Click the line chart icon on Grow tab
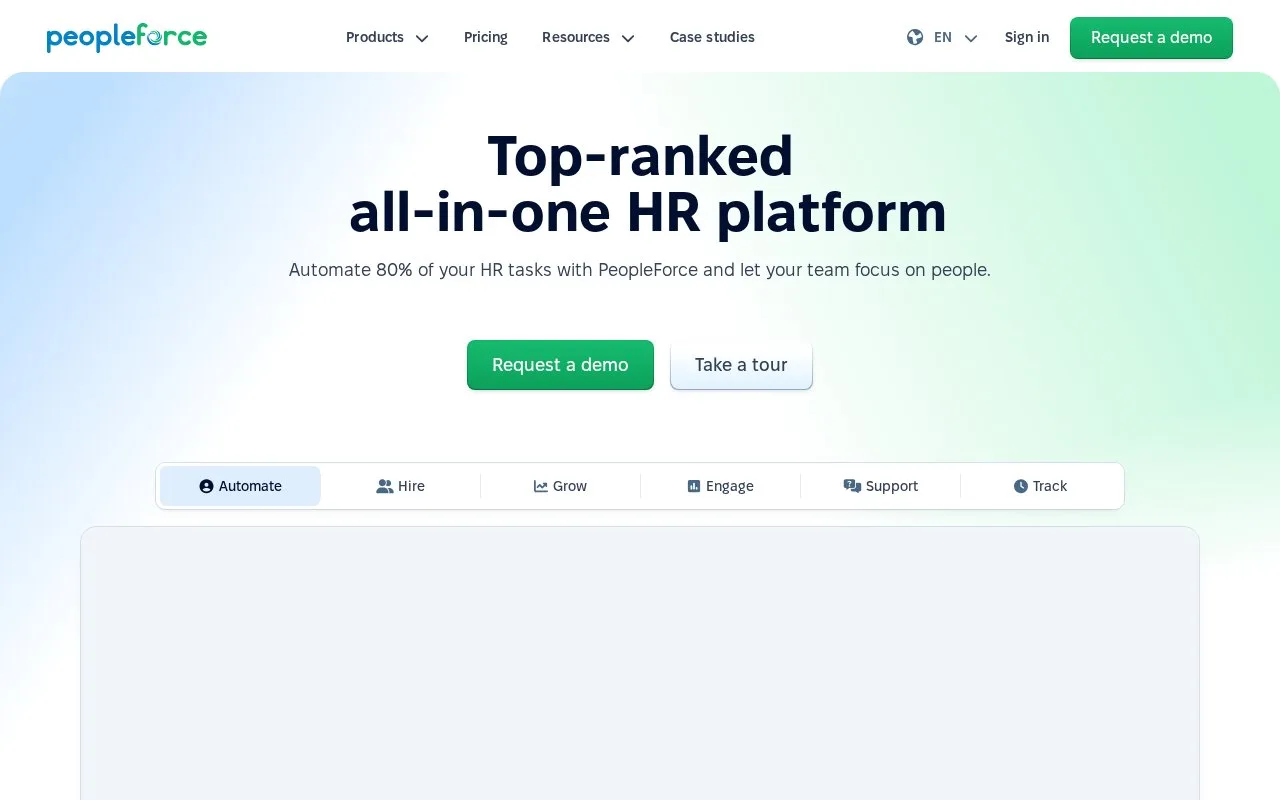This screenshot has height=800, width=1280. (x=541, y=486)
